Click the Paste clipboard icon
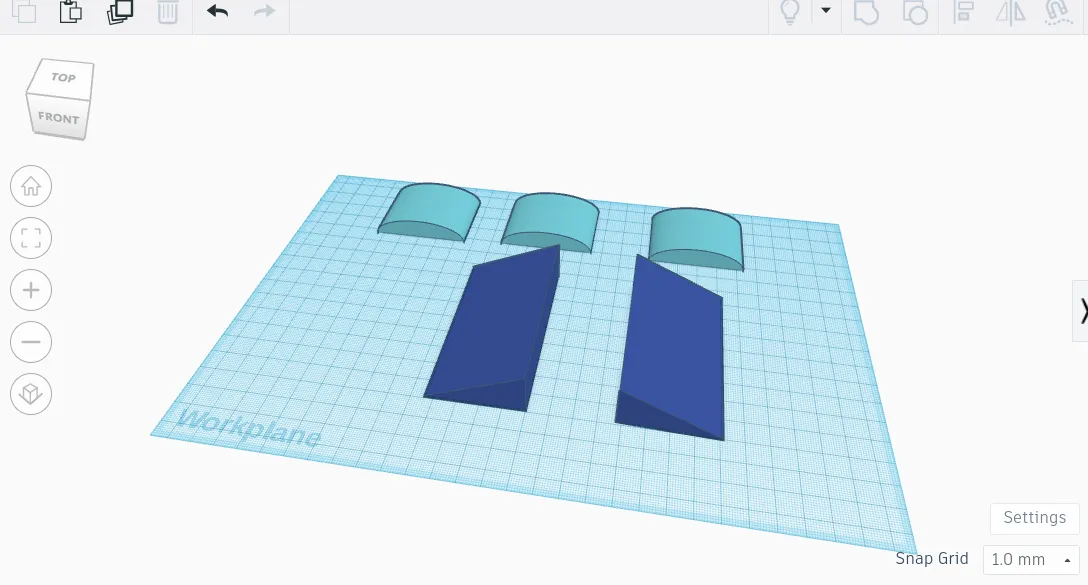1088x585 pixels. pyautogui.click(x=71, y=11)
